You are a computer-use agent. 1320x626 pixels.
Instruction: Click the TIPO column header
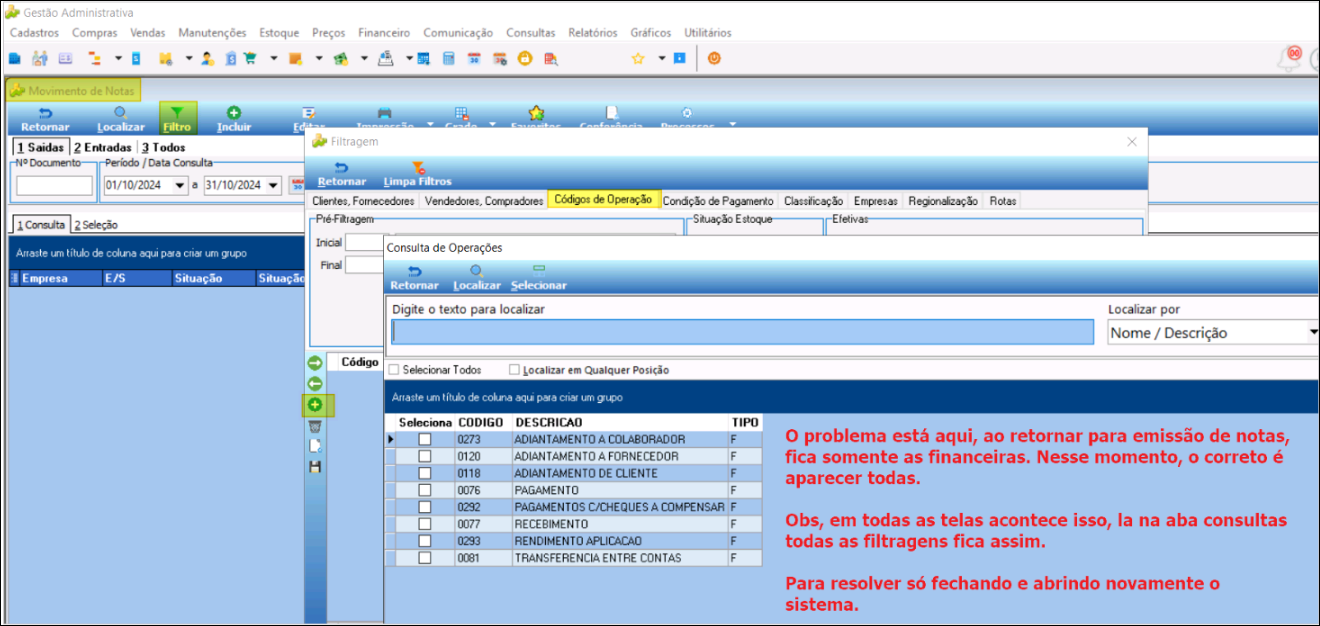(x=745, y=423)
